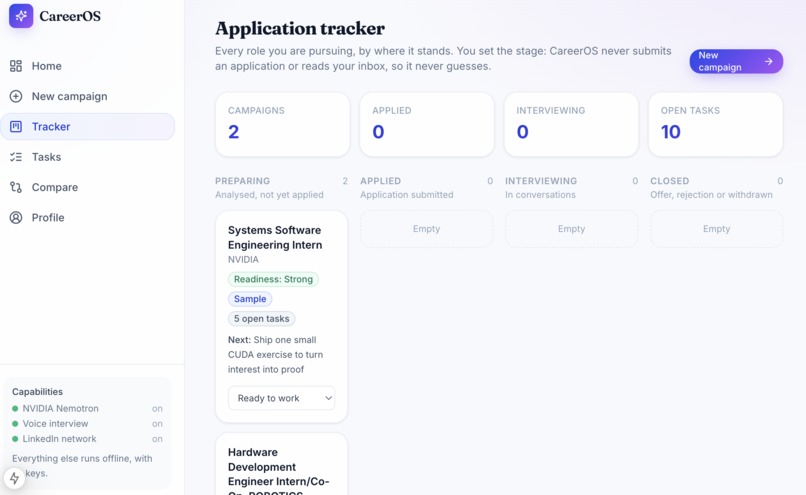Select the Tracker sidebar item
Viewport: 806px width, 495px height.
pos(87,126)
